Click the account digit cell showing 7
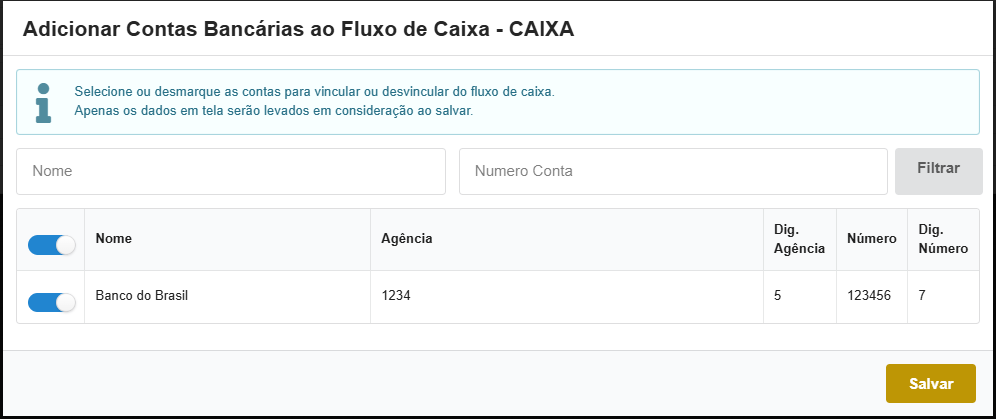 921,296
